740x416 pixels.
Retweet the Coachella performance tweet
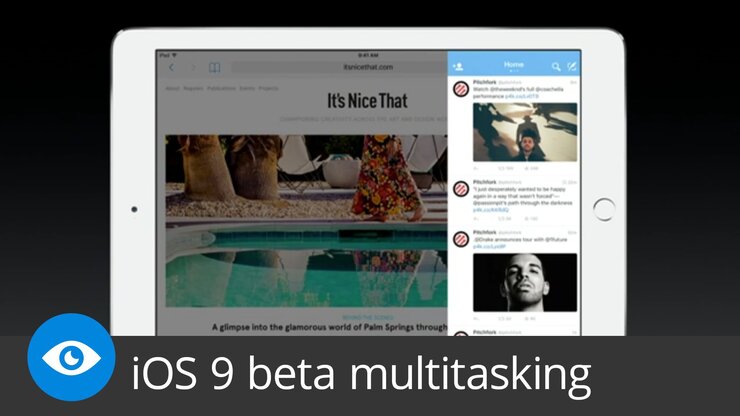click(x=505, y=168)
